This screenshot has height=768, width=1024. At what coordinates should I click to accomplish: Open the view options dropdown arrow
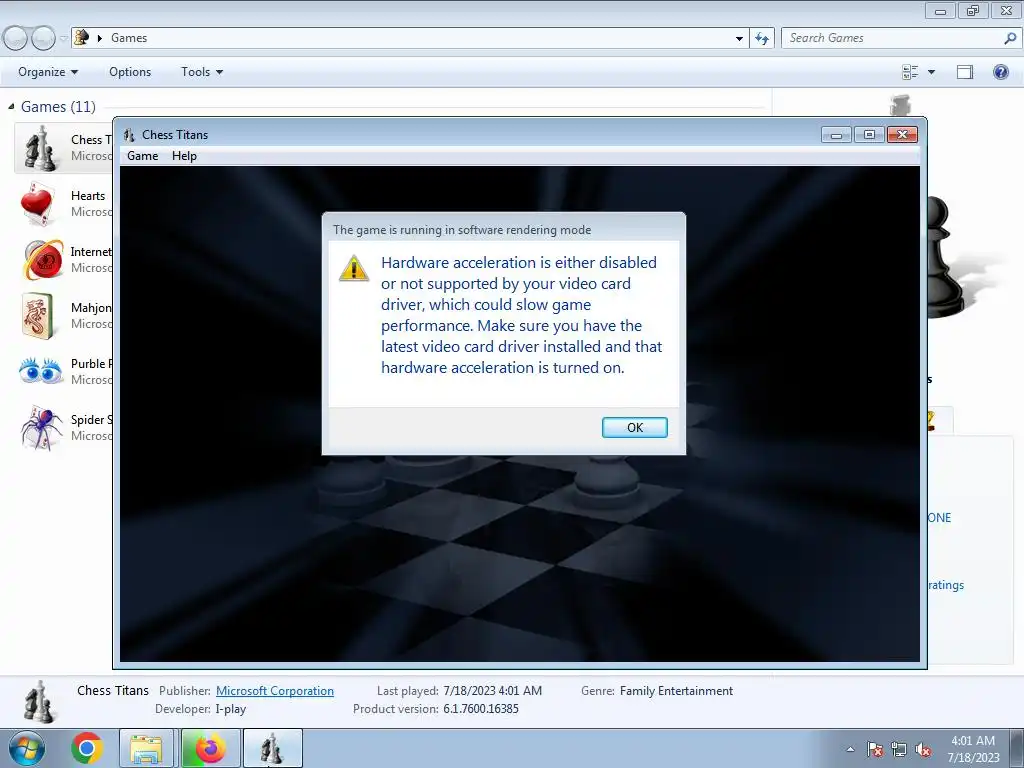[x=931, y=72]
